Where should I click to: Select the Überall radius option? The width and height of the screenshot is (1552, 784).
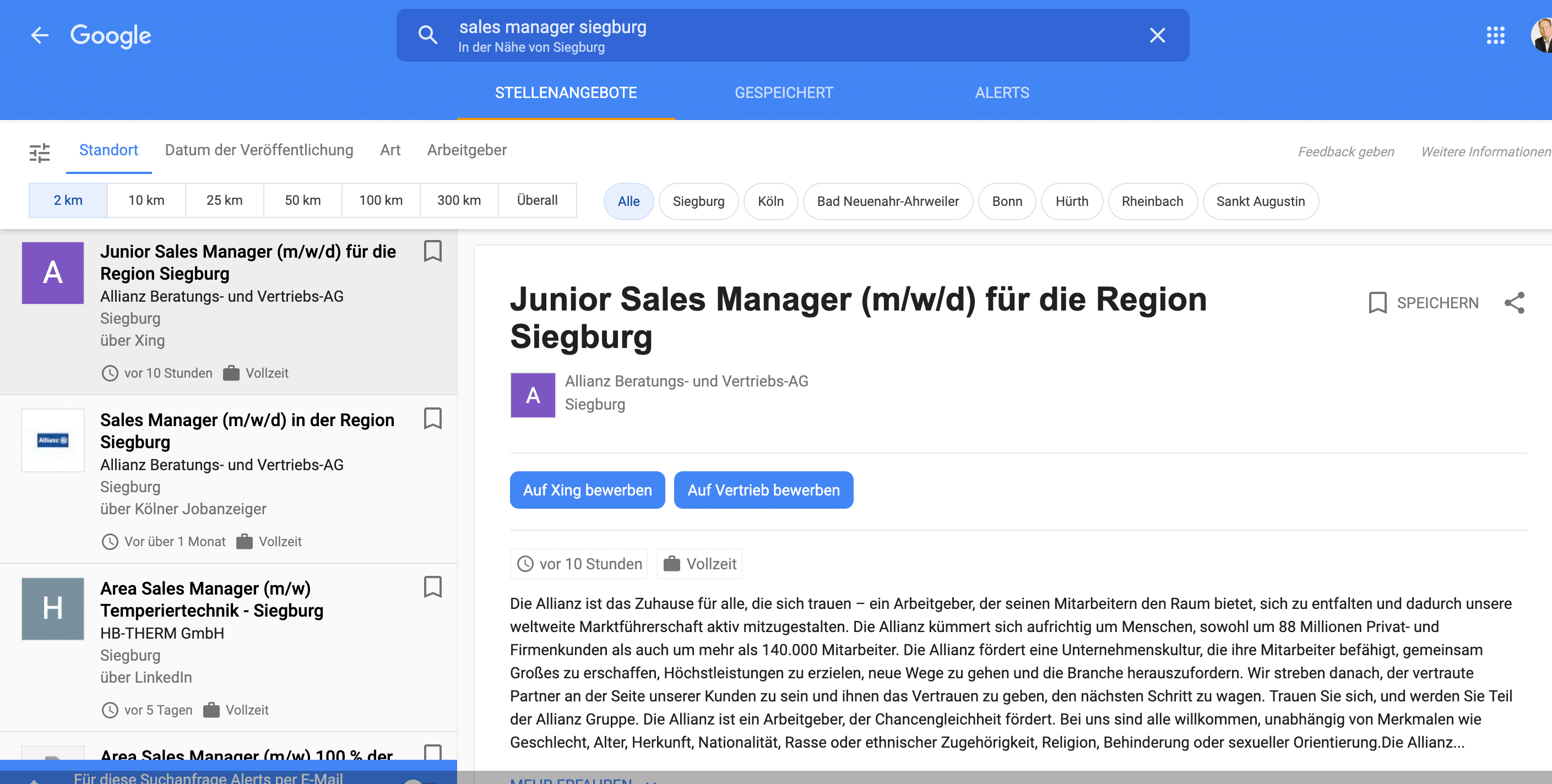[x=538, y=200]
